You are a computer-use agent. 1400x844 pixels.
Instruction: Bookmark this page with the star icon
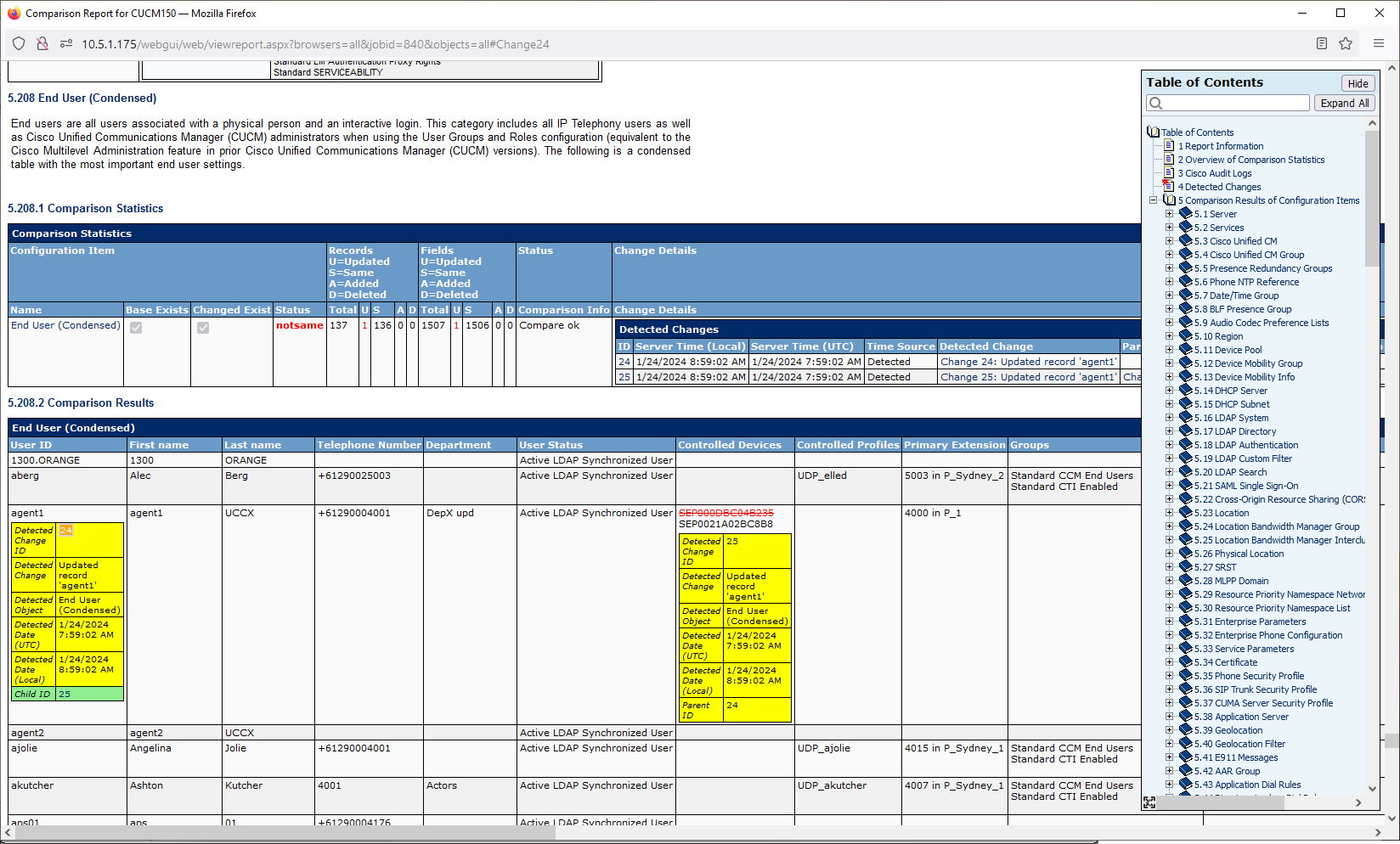[1346, 44]
